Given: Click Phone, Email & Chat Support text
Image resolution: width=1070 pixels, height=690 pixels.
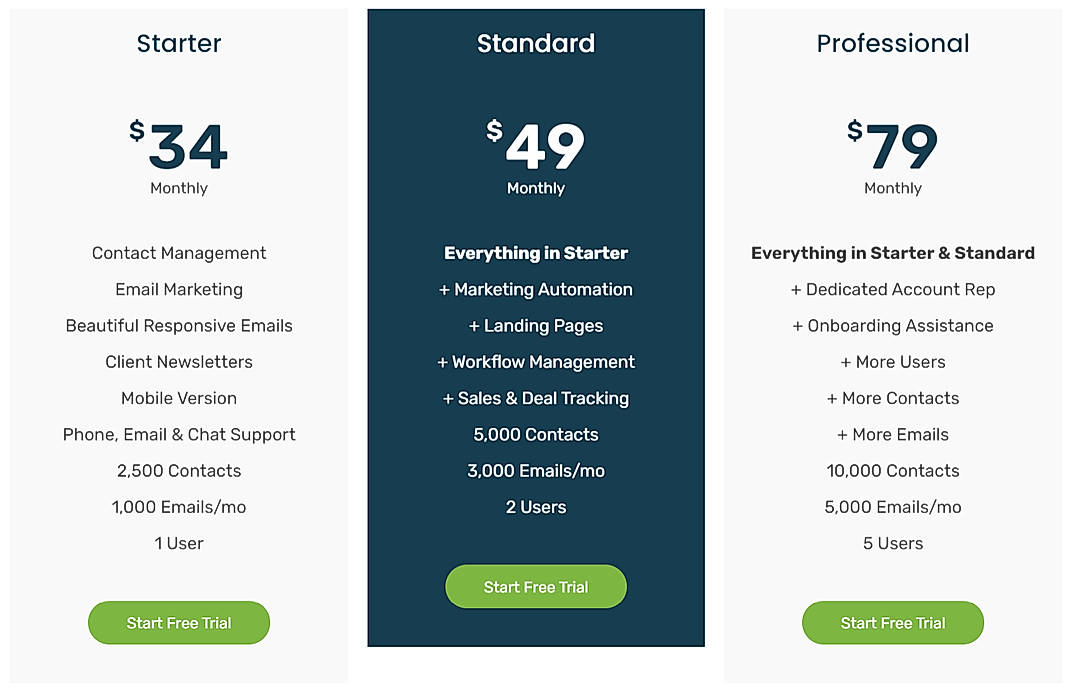Looking at the screenshot, I should (x=178, y=434).
